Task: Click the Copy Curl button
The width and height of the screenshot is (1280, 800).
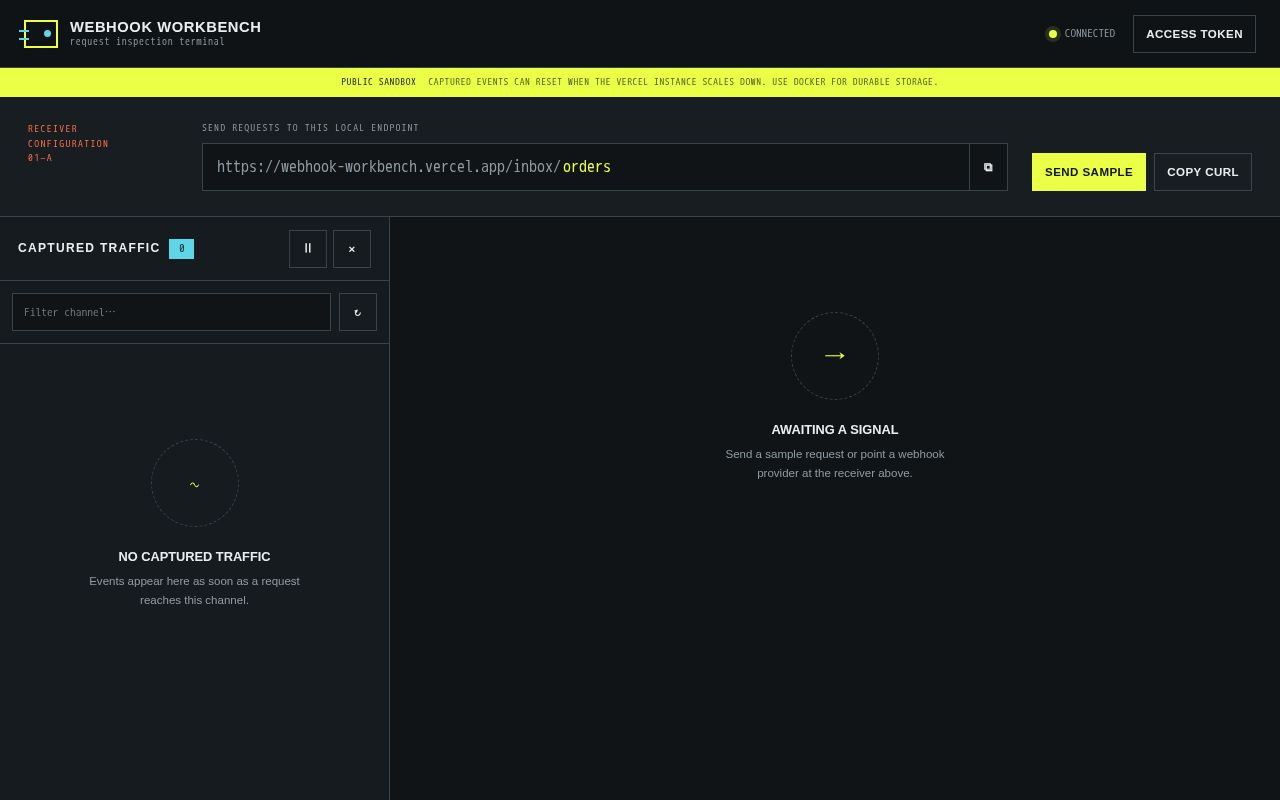Action: tap(1203, 172)
